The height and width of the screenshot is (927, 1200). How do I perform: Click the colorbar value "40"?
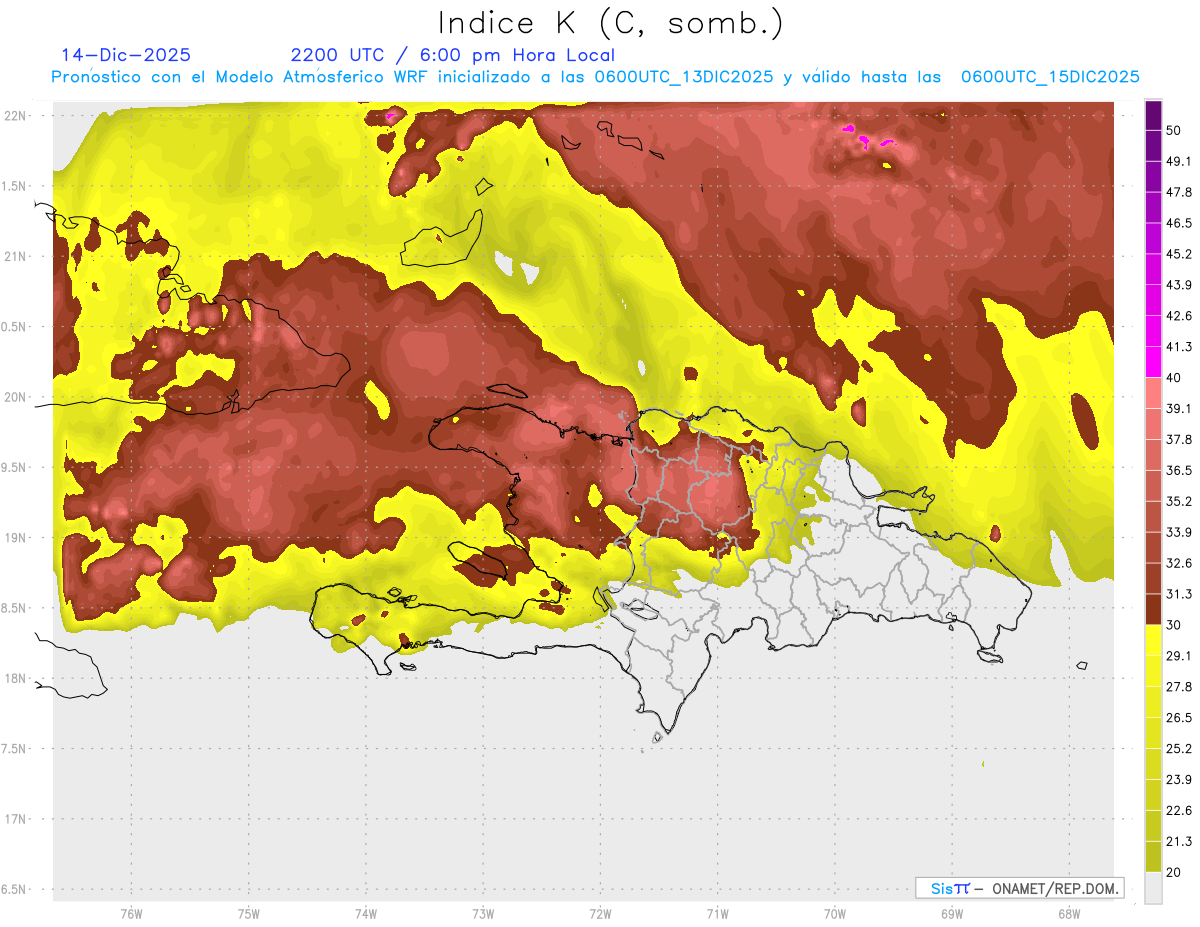click(x=1174, y=378)
